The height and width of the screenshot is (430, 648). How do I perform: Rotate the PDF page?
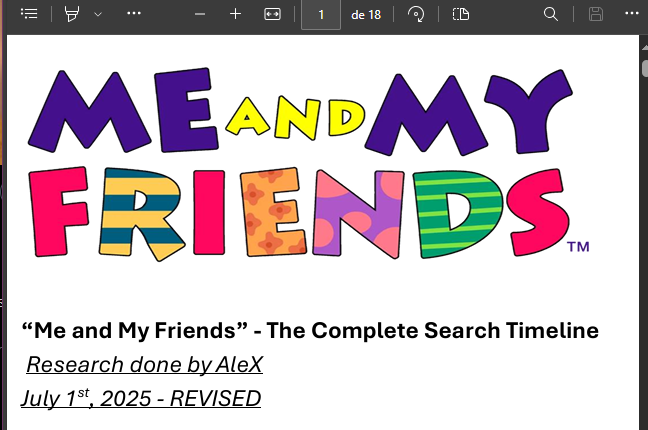point(416,14)
